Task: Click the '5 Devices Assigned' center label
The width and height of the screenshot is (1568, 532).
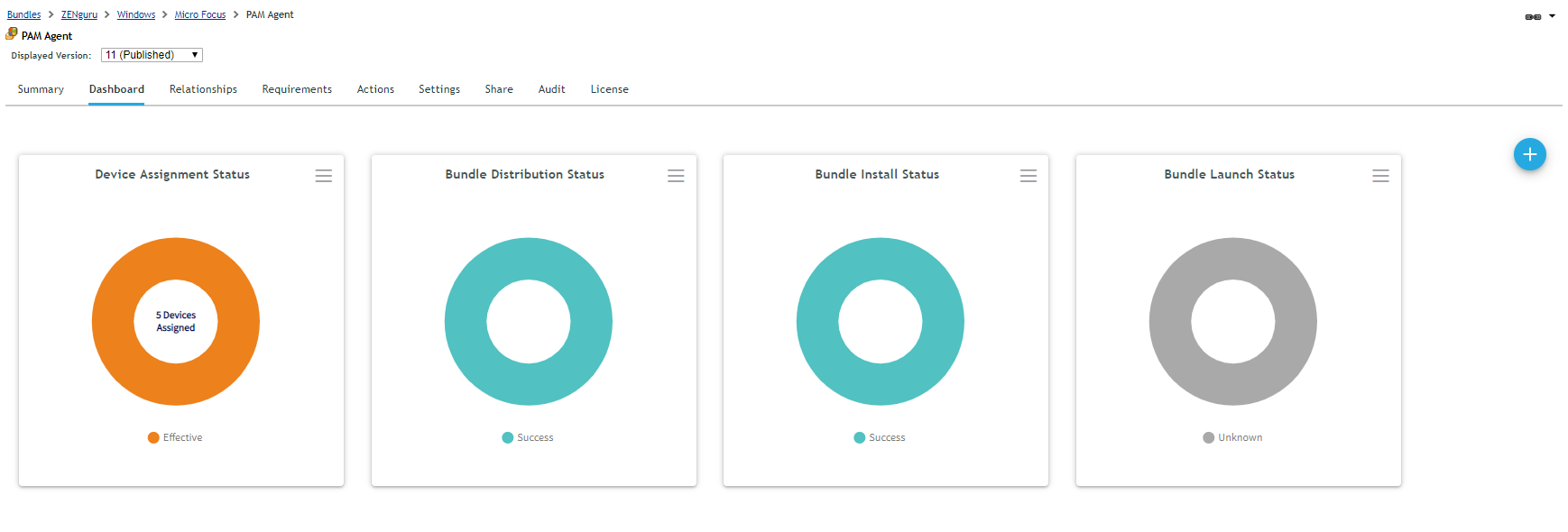Action: (x=176, y=322)
